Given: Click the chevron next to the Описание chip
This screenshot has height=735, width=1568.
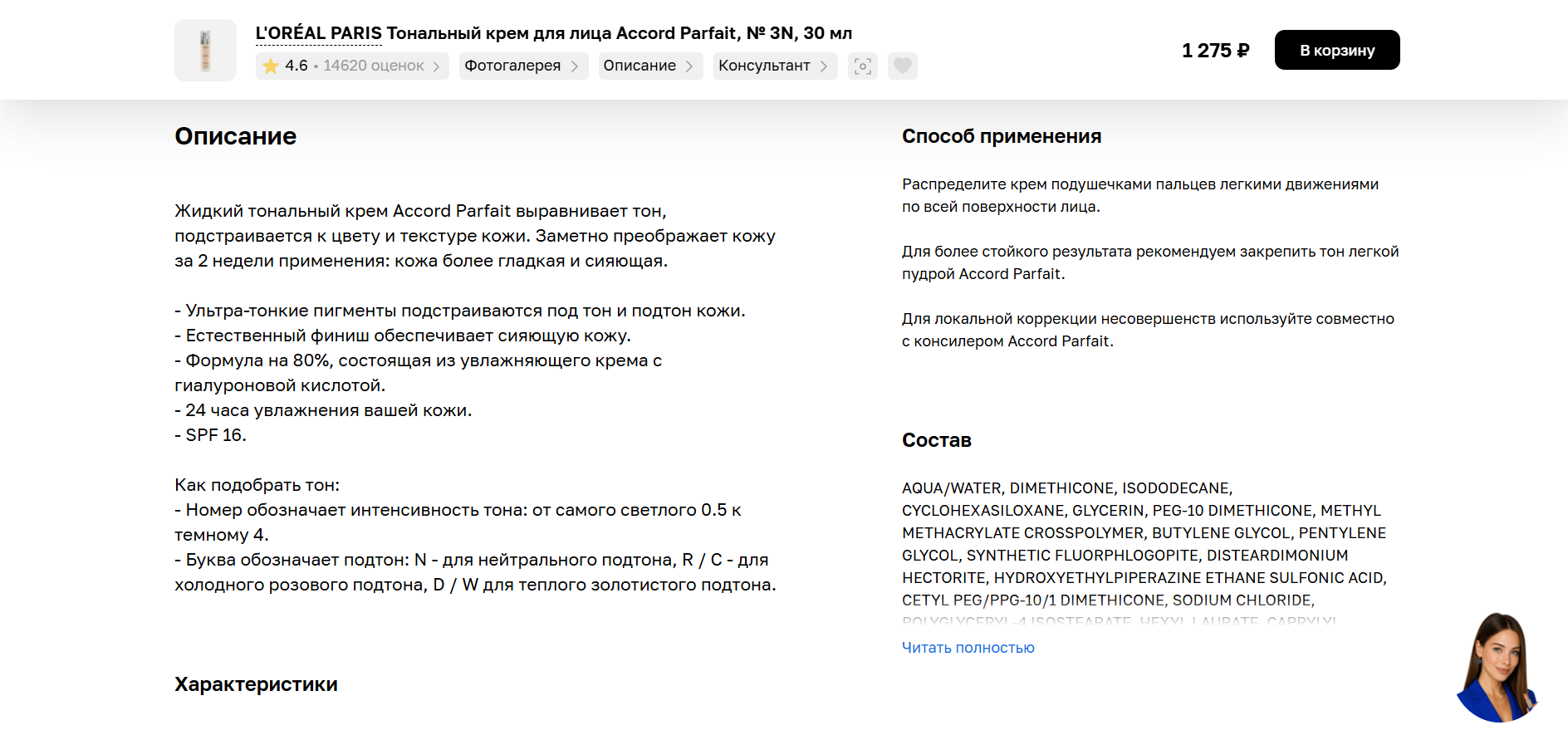Looking at the screenshot, I should [689, 66].
